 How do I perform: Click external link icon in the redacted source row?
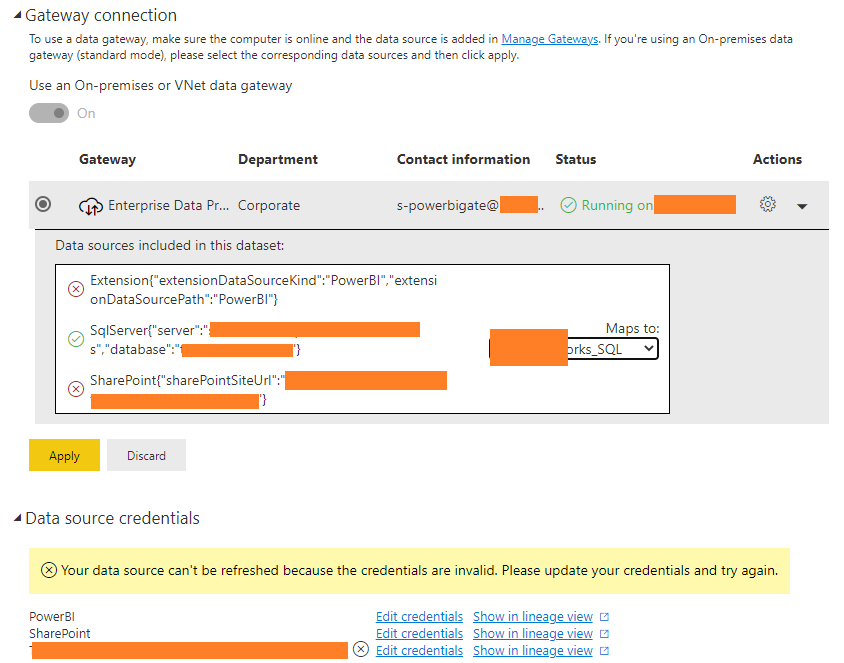(x=604, y=651)
